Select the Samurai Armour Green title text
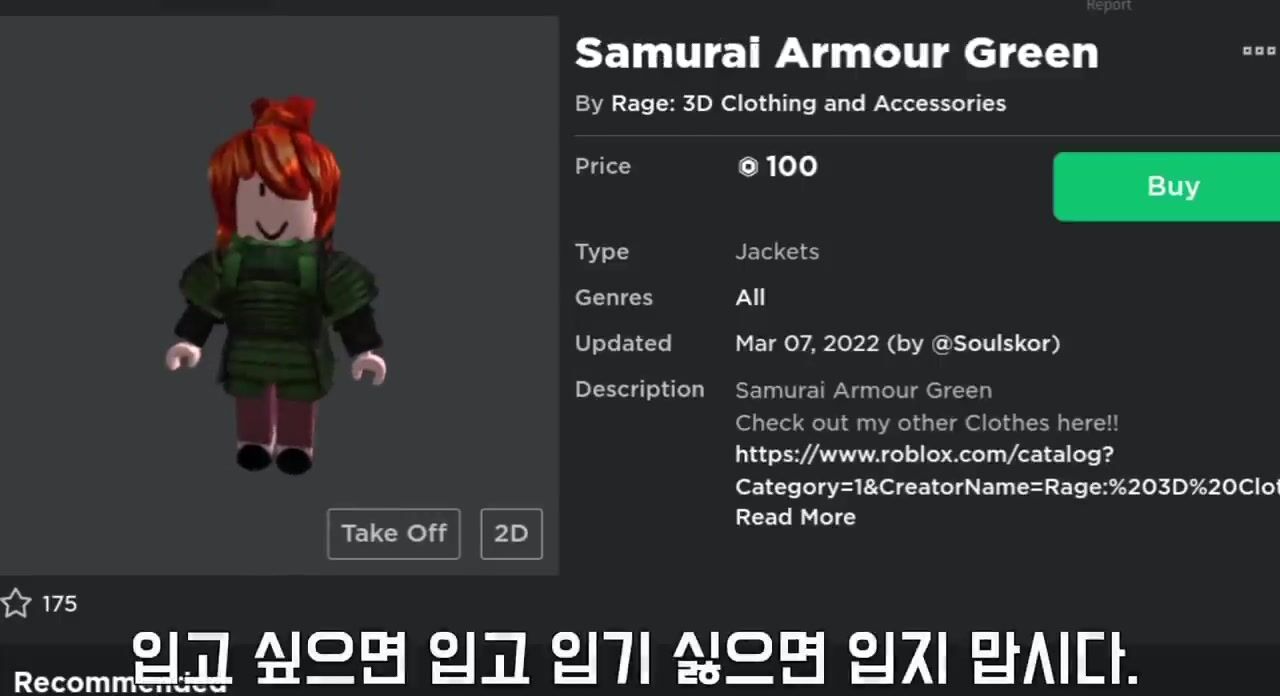 coord(836,53)
